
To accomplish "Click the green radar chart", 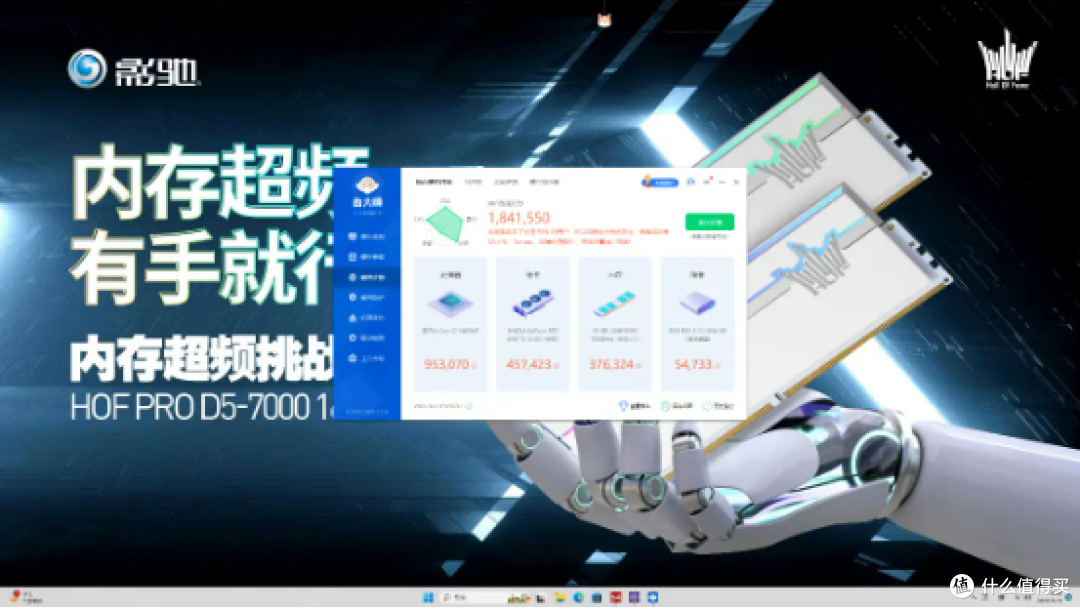I will 445,223.
